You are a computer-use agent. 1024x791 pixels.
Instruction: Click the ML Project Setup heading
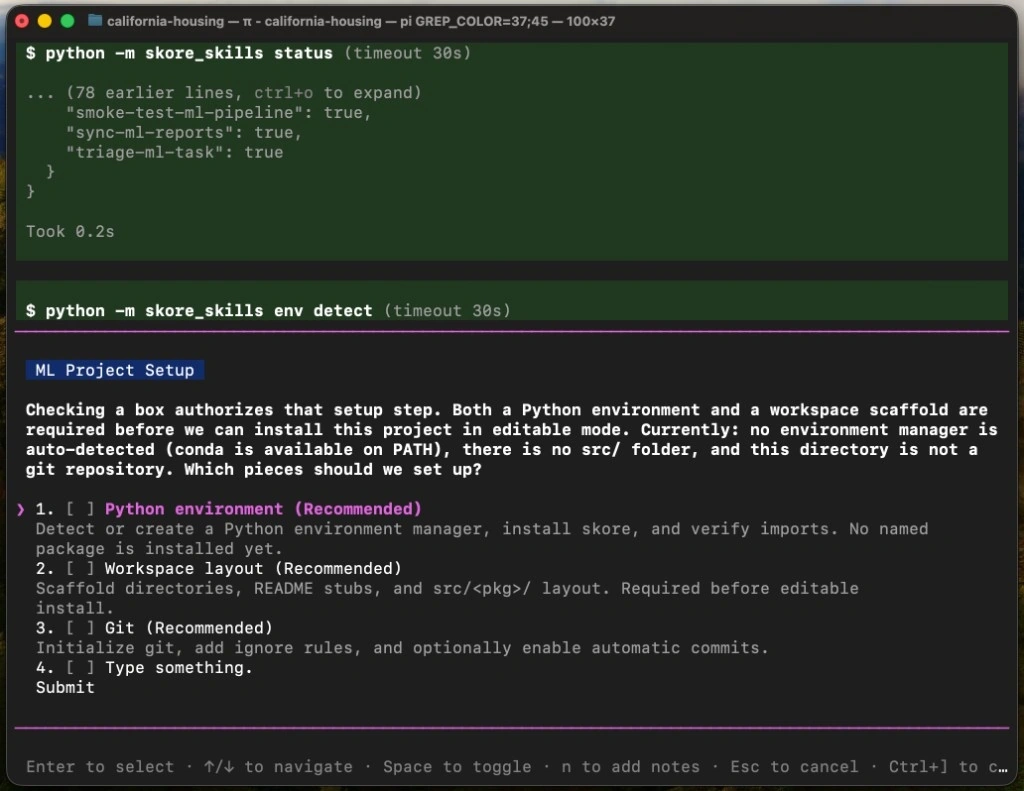click(x=115, y=370)
